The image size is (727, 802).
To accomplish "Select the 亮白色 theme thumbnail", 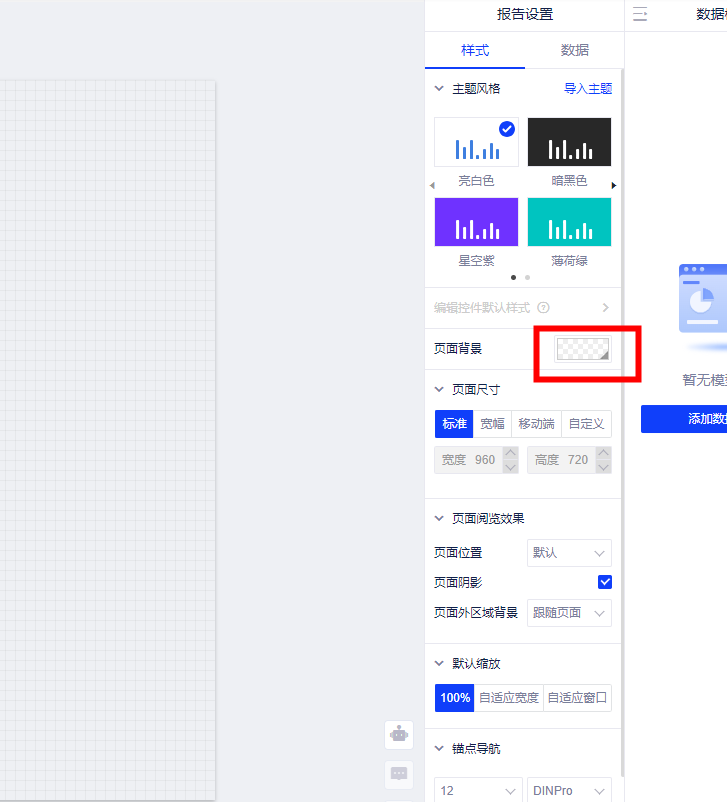I will tap(476, 142).
